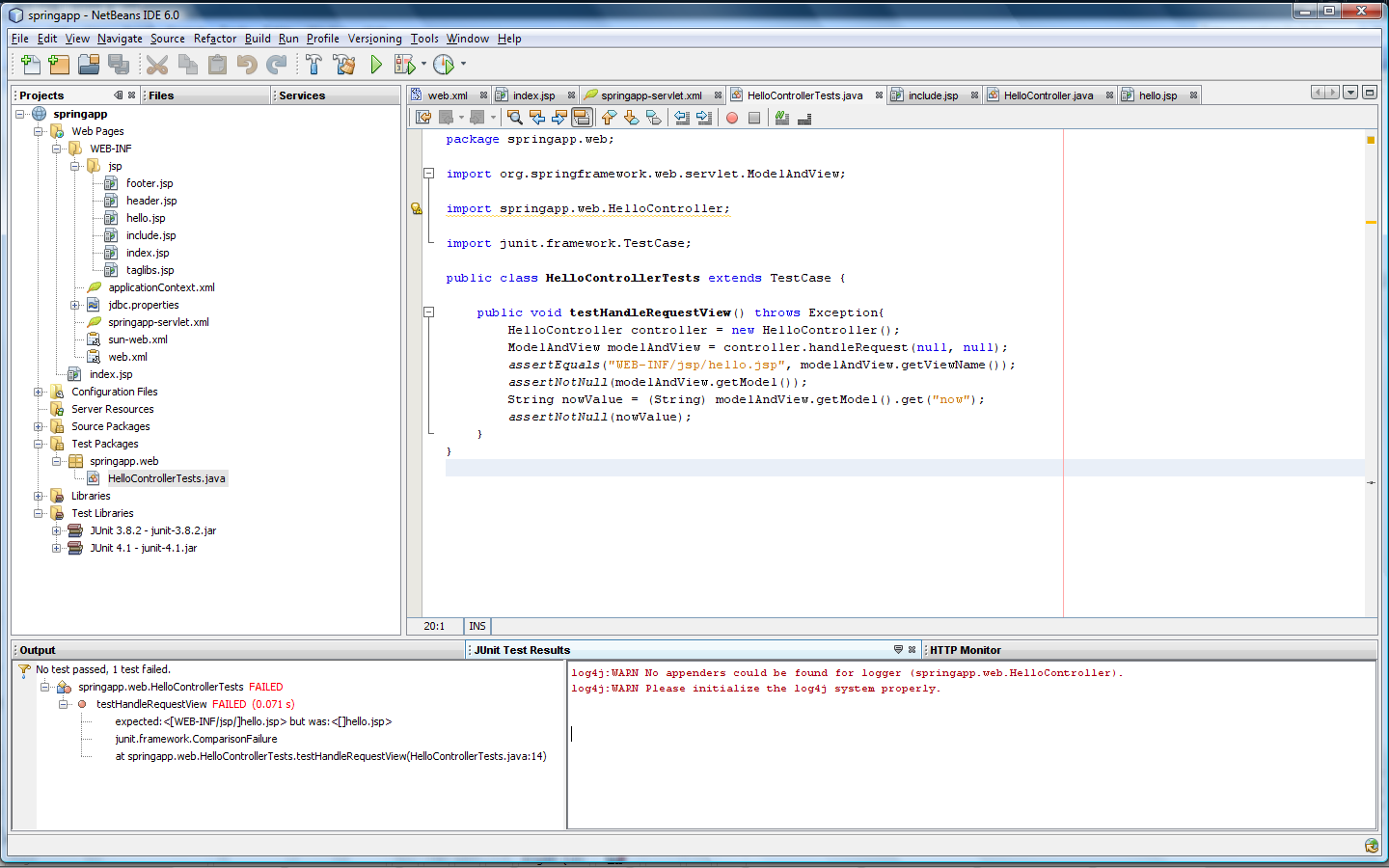Click the orange warning mark in error stripe

[x=1371, y=222]
